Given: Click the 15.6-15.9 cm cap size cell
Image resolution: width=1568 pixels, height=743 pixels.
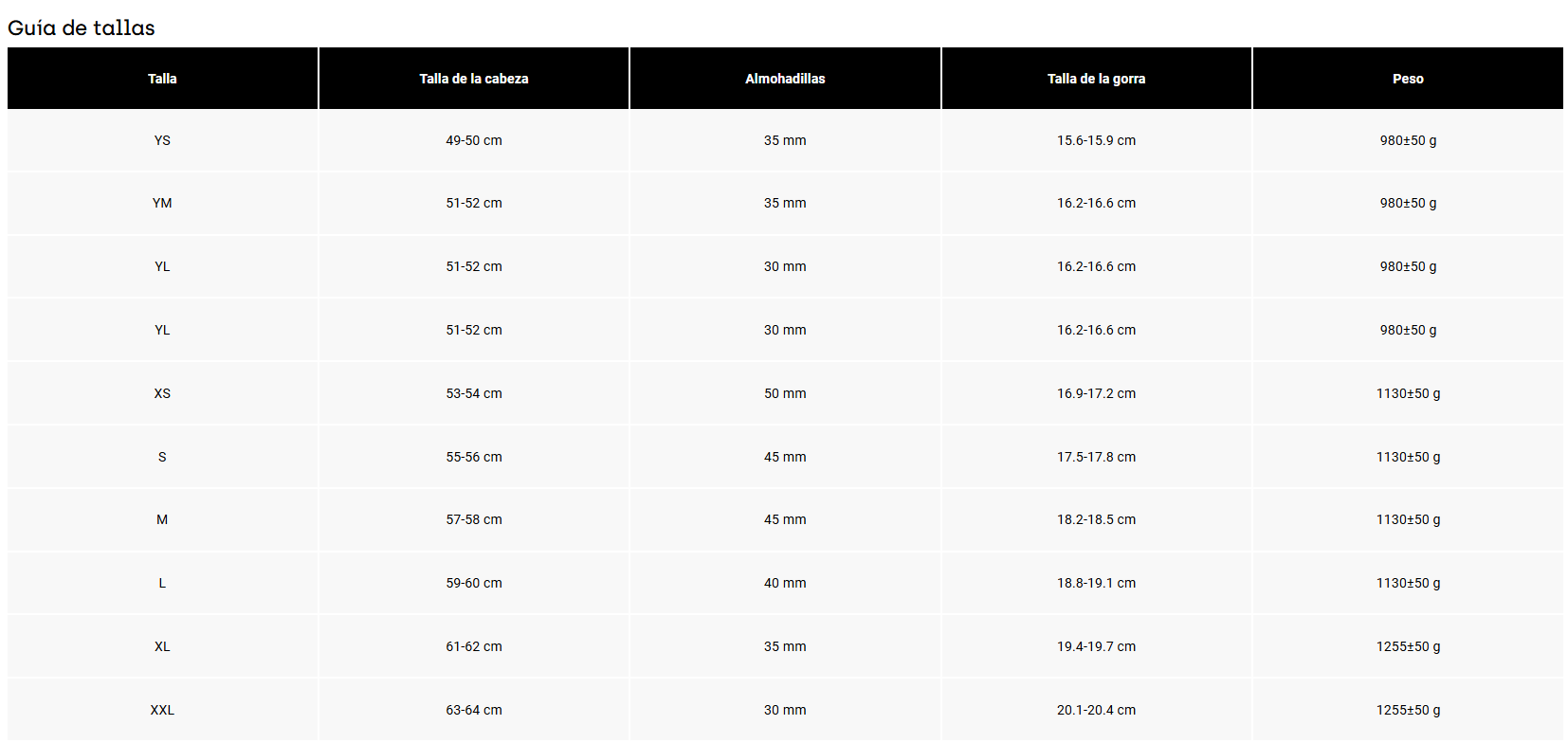Looking at the screenshot, I should click(x=1097, y=140).
